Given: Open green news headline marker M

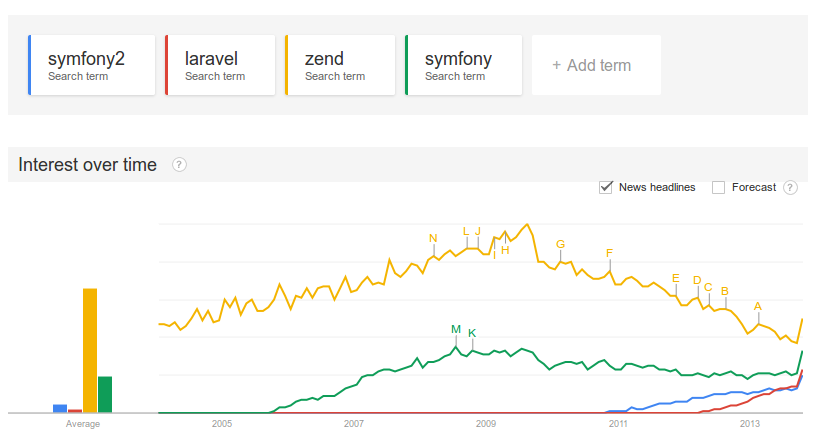Looking at the screenshot, I should (x=456, y=329).
